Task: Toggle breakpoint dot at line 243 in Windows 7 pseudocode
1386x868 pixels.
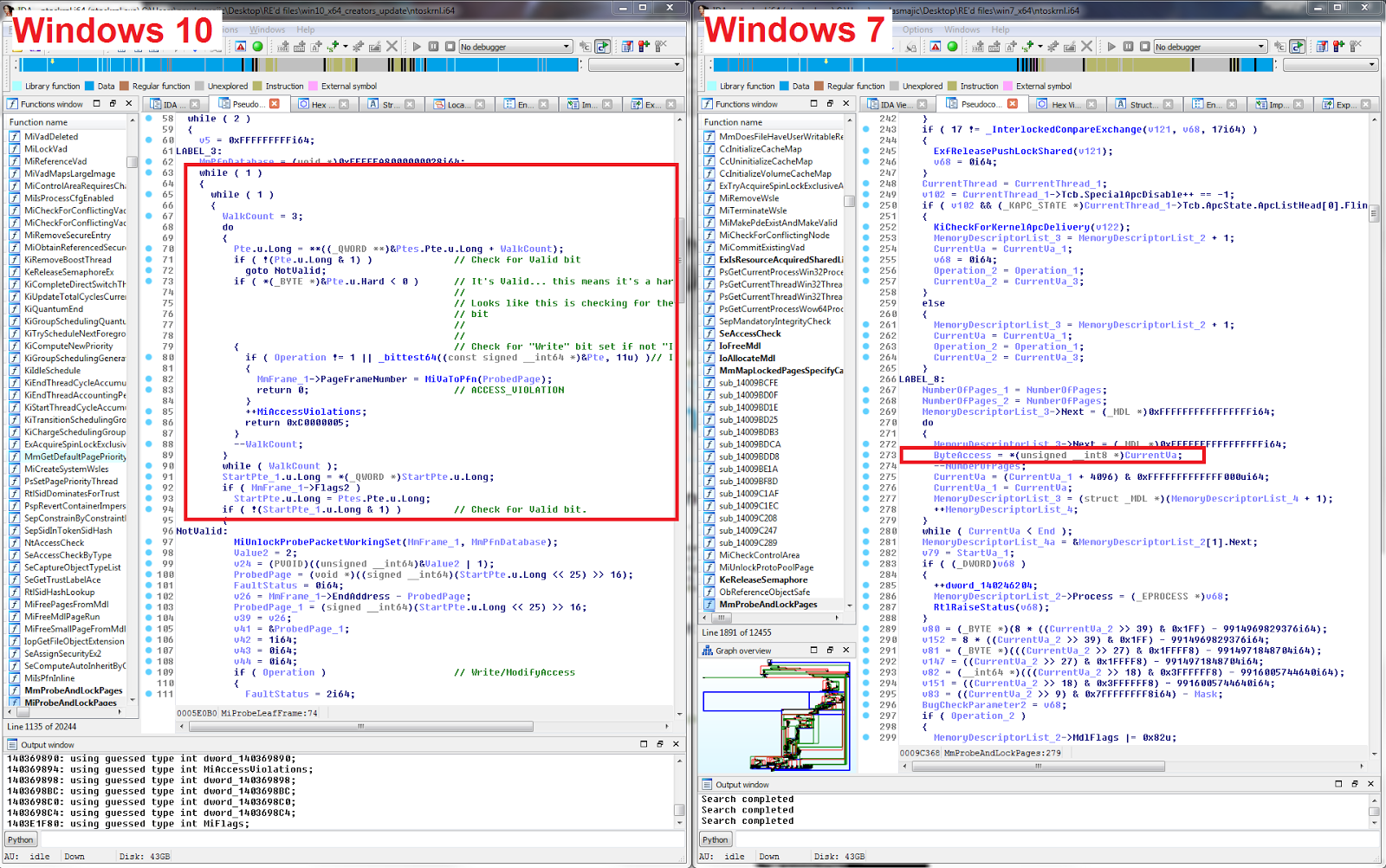Action: pyautogui.click(x=866, y=129)
